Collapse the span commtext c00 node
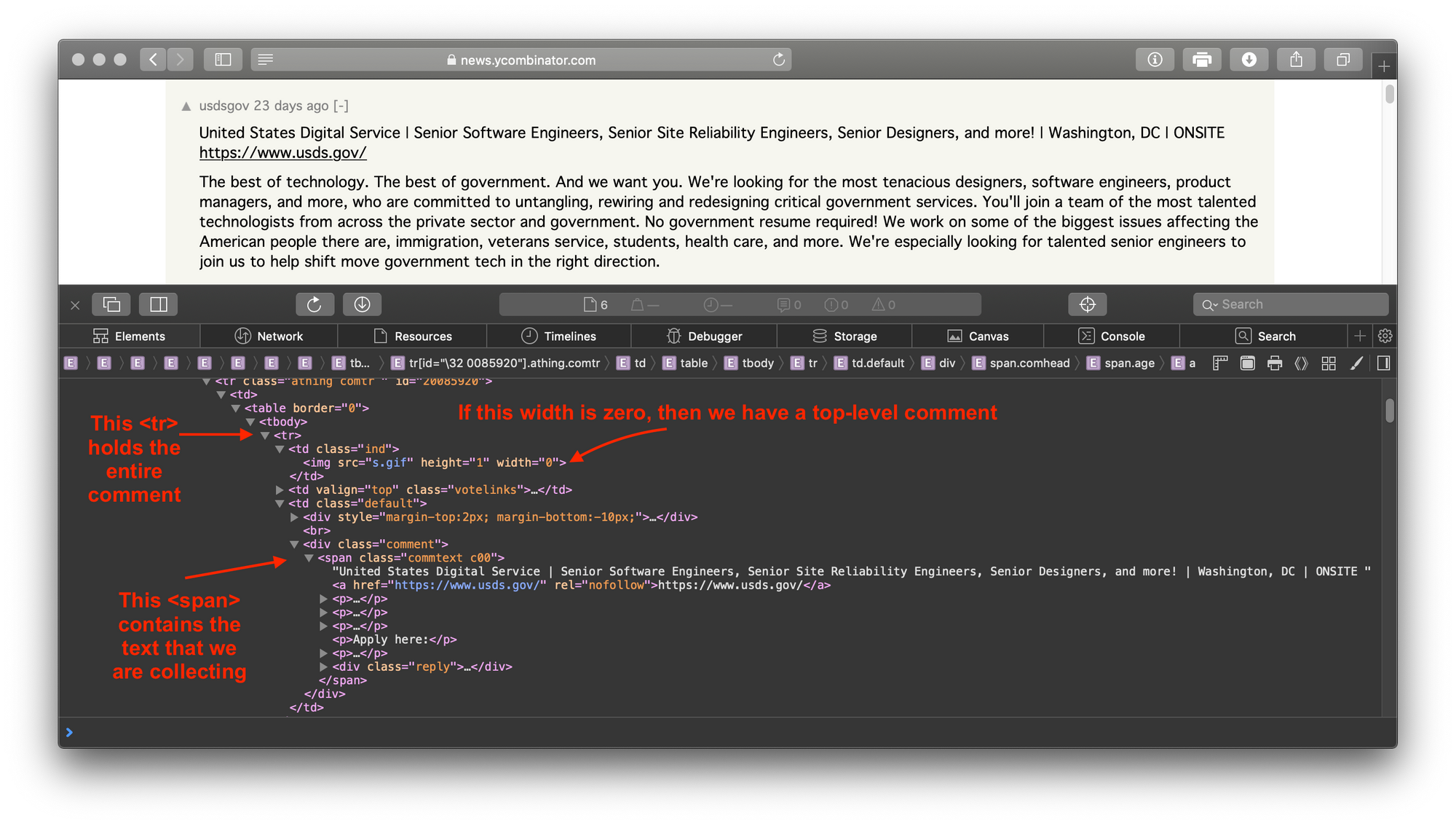 click(x=309, y=558)
